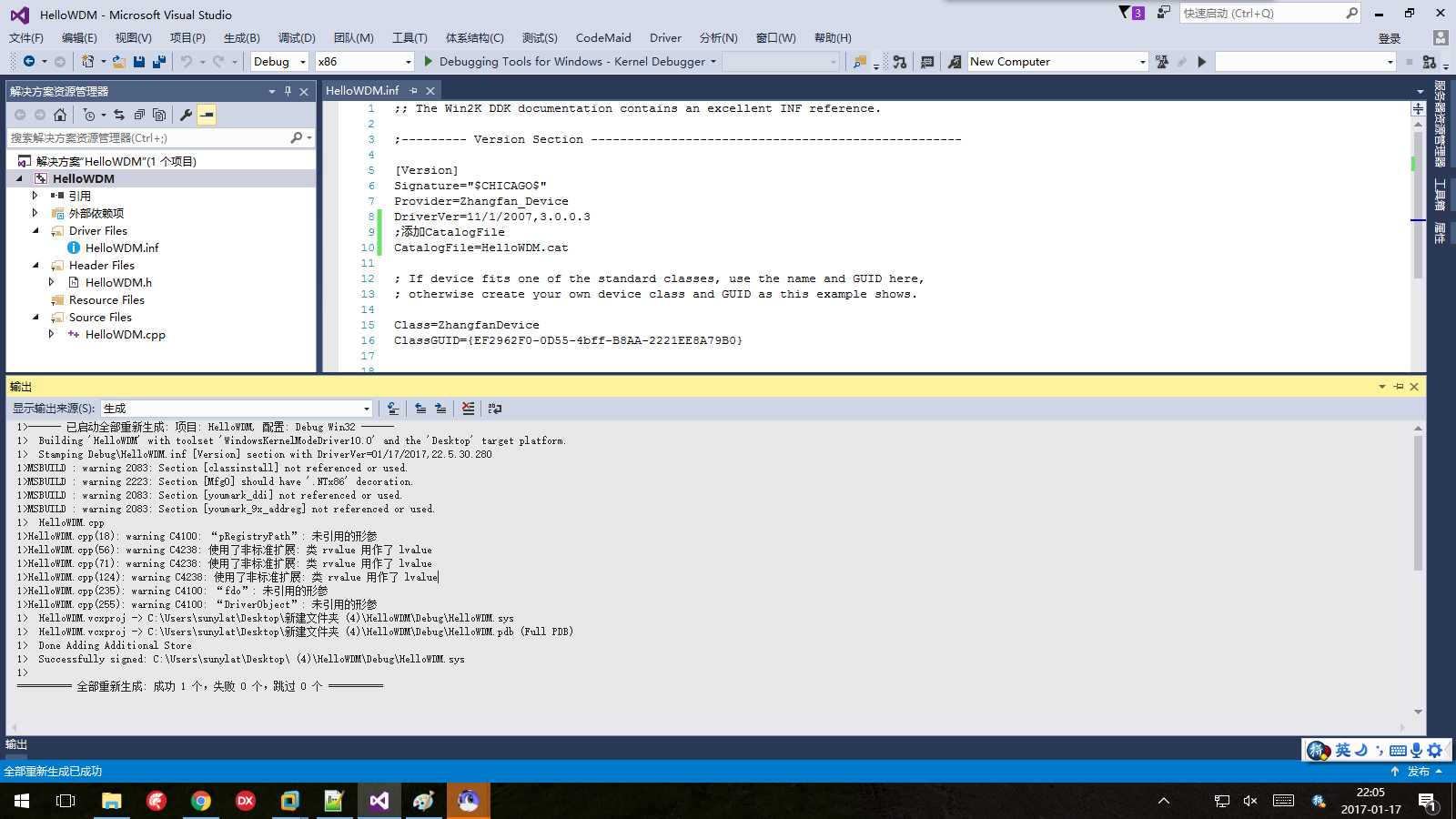Select HelloWDM.cpp in the solution tree
1456x819 pixels.
[126, 334]
